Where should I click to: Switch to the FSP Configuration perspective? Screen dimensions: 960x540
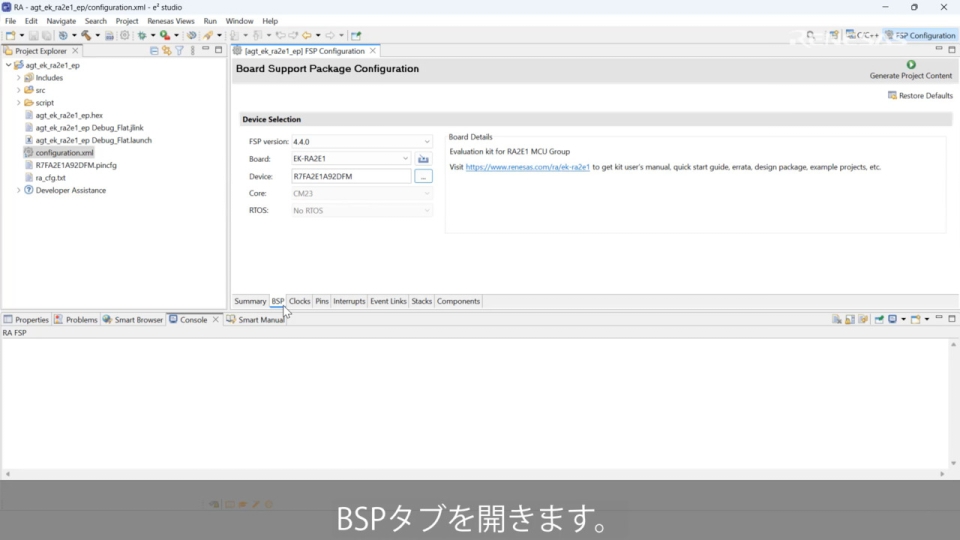(x=920, y=36)
